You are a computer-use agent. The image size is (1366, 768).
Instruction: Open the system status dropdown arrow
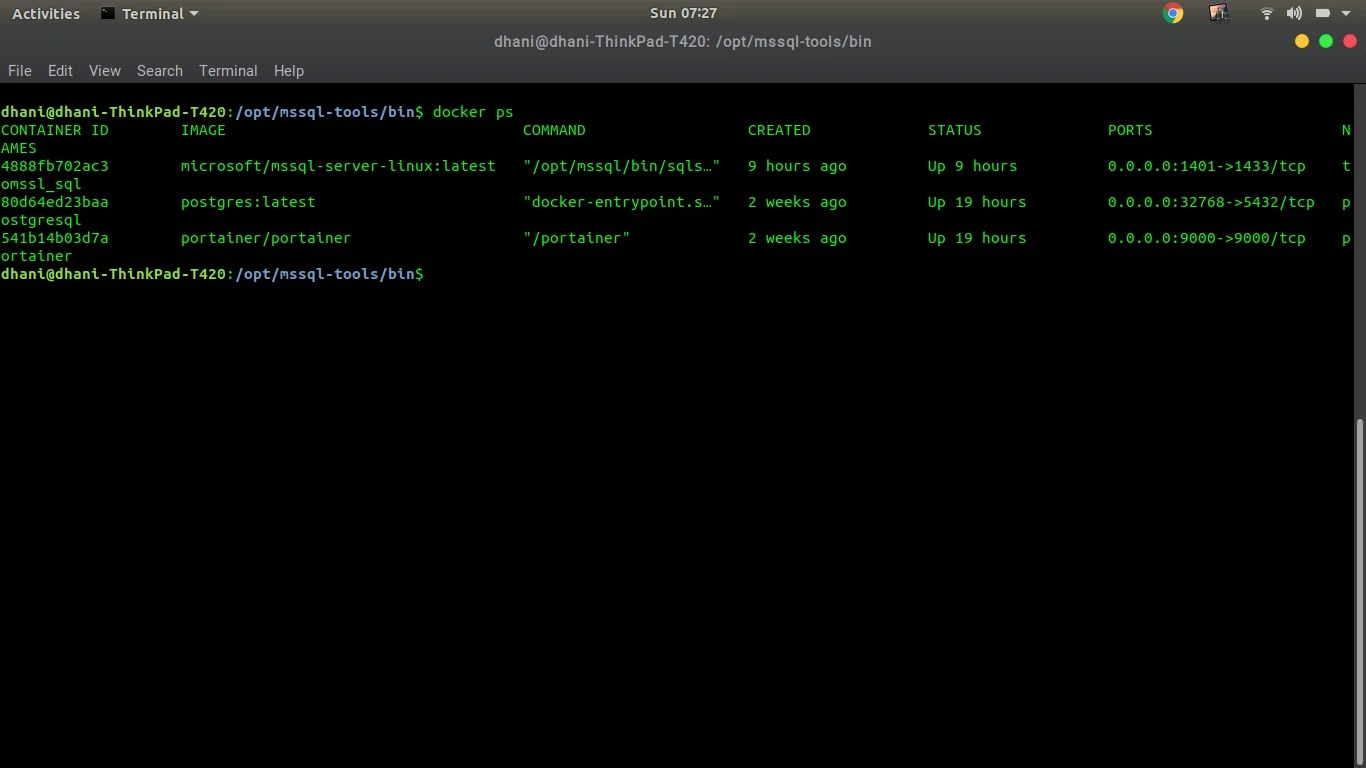pyautogui.click(x=1344, y=13)
